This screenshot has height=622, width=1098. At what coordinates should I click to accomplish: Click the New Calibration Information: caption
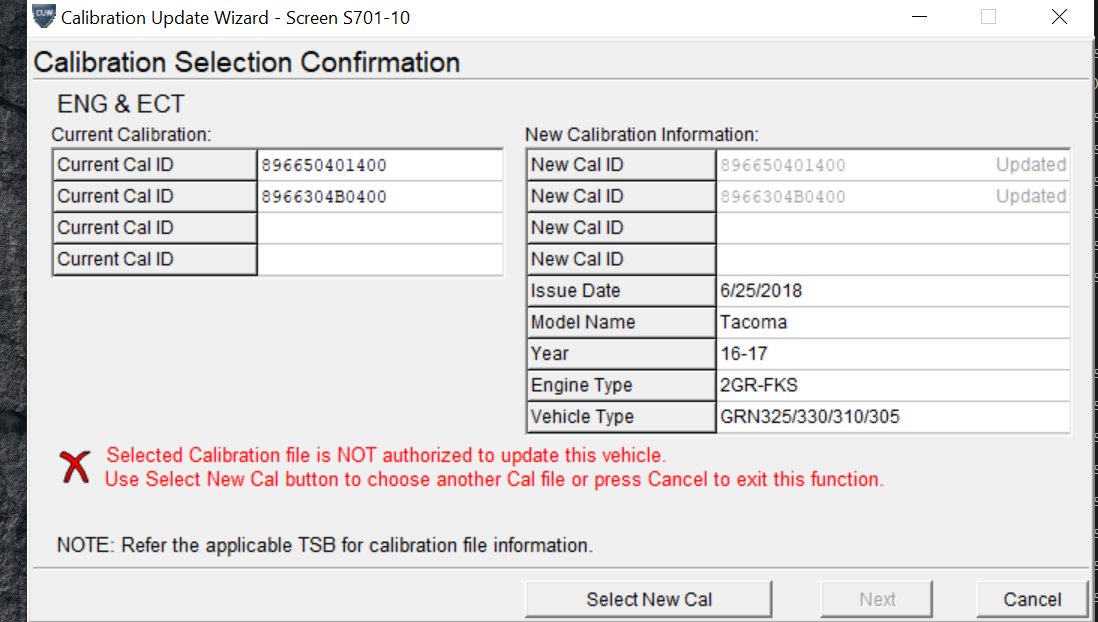(642, 134)
